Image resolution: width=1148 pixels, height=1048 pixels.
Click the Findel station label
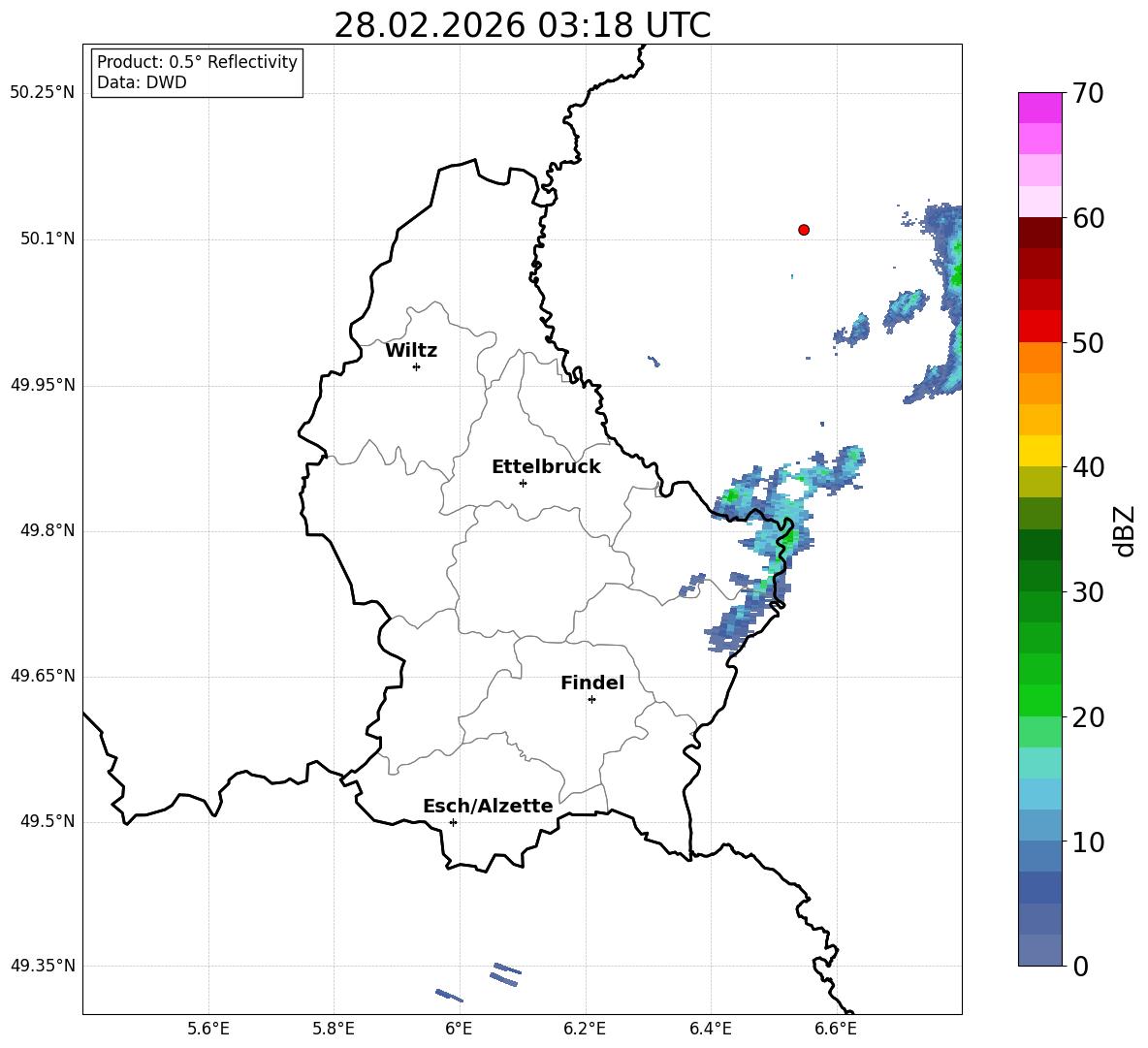click(x=592, y=683)
